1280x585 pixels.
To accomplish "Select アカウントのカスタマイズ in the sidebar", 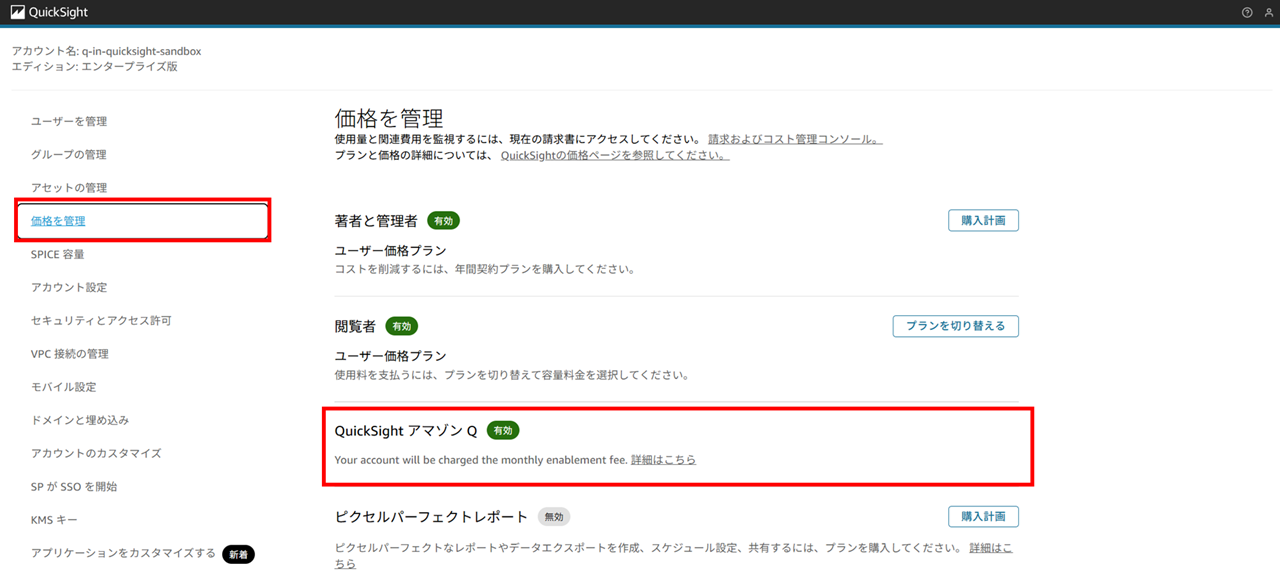I will click(96, 453).
